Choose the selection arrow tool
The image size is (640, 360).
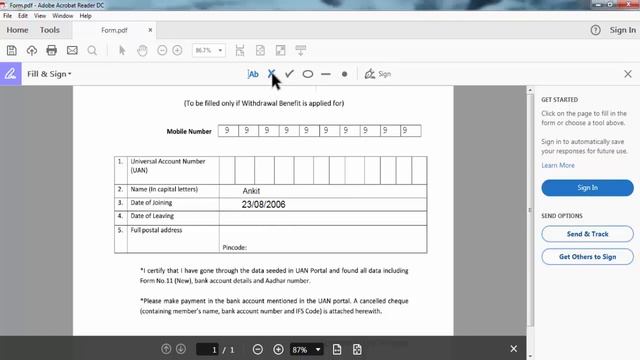point(122,50)
